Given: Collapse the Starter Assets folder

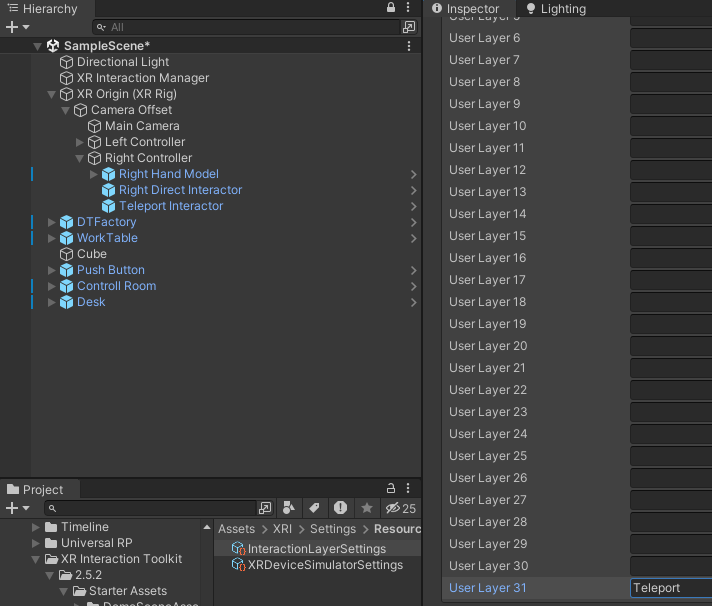Looking at the screenshot, I should point(64,591).
